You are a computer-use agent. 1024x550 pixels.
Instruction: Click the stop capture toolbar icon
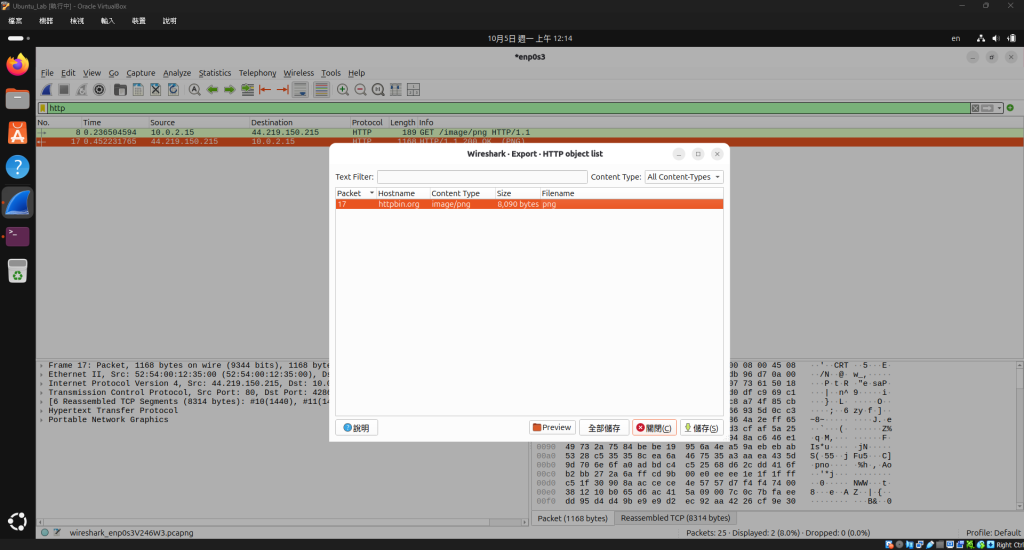pyautogui.click(x=64, y=89)
